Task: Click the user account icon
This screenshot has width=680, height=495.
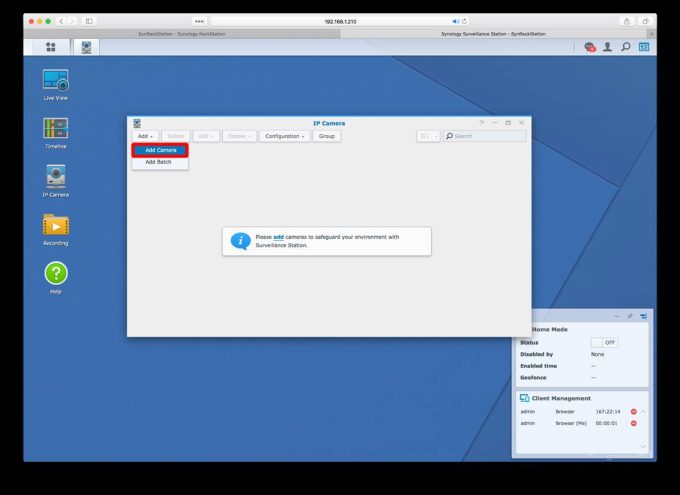Action: coord(607,47)
